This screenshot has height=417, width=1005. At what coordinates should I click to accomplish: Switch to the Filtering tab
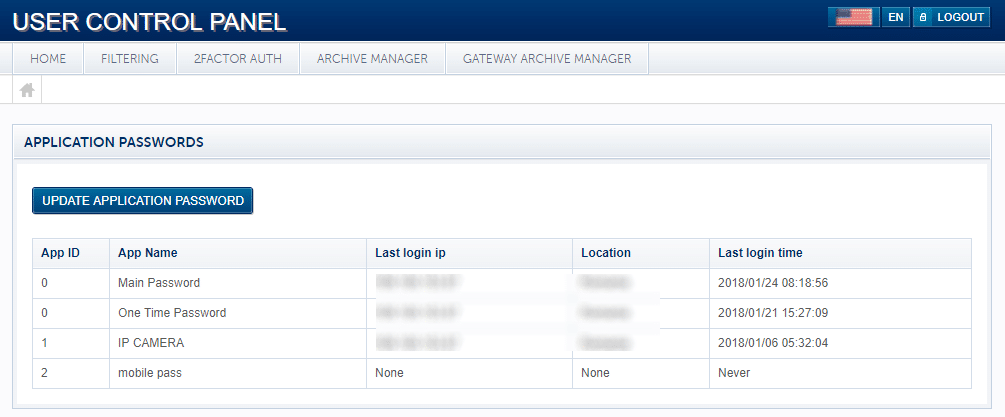130,59
